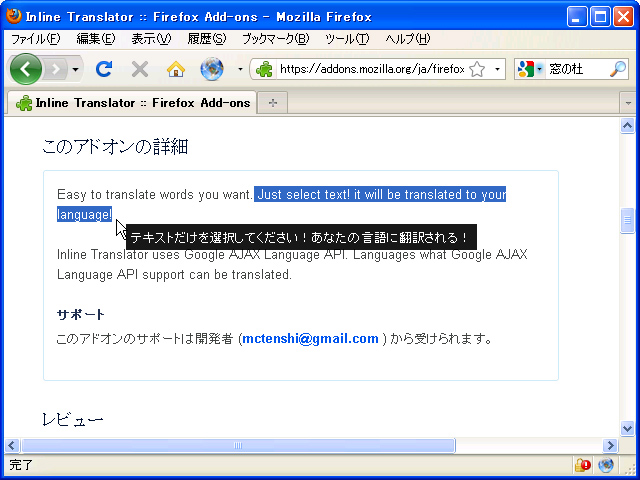The height and width of the screenshot is (480, 640).
Task: Click the サポート heading
Action: pos(81,314)
